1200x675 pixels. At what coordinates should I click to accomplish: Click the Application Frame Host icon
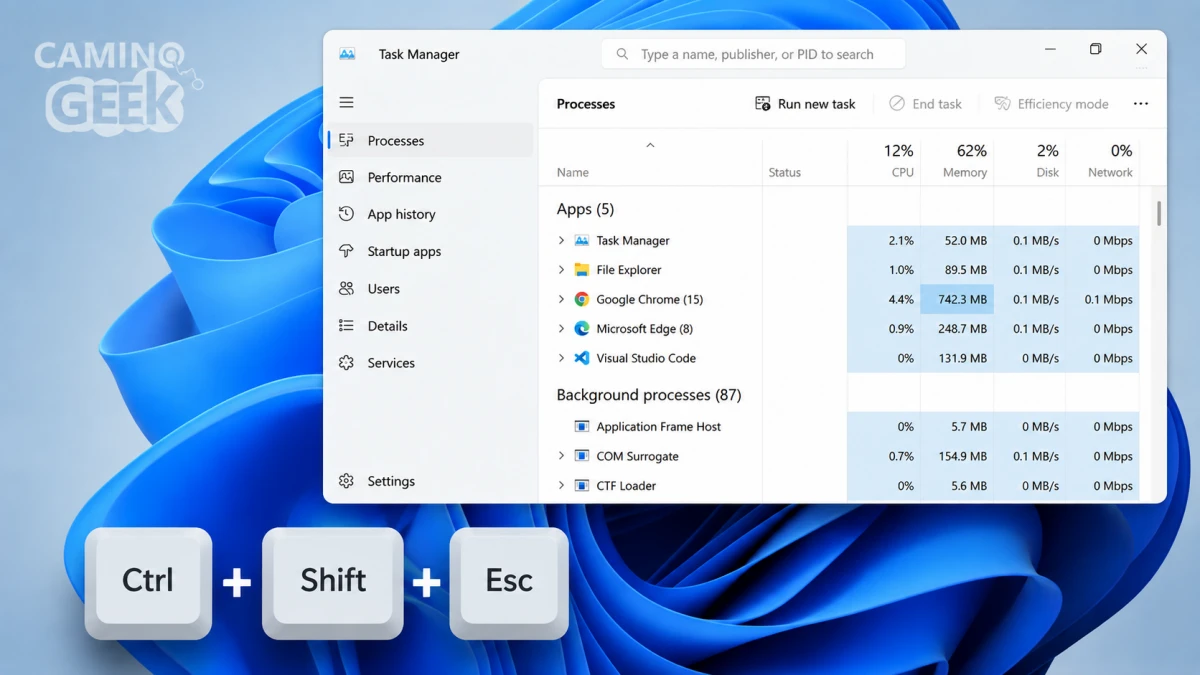581,426
